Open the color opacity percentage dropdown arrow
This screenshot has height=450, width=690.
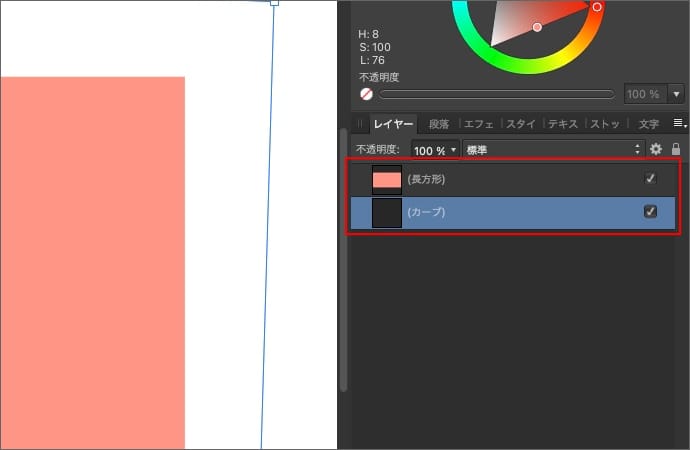click(x=676, y=94)
